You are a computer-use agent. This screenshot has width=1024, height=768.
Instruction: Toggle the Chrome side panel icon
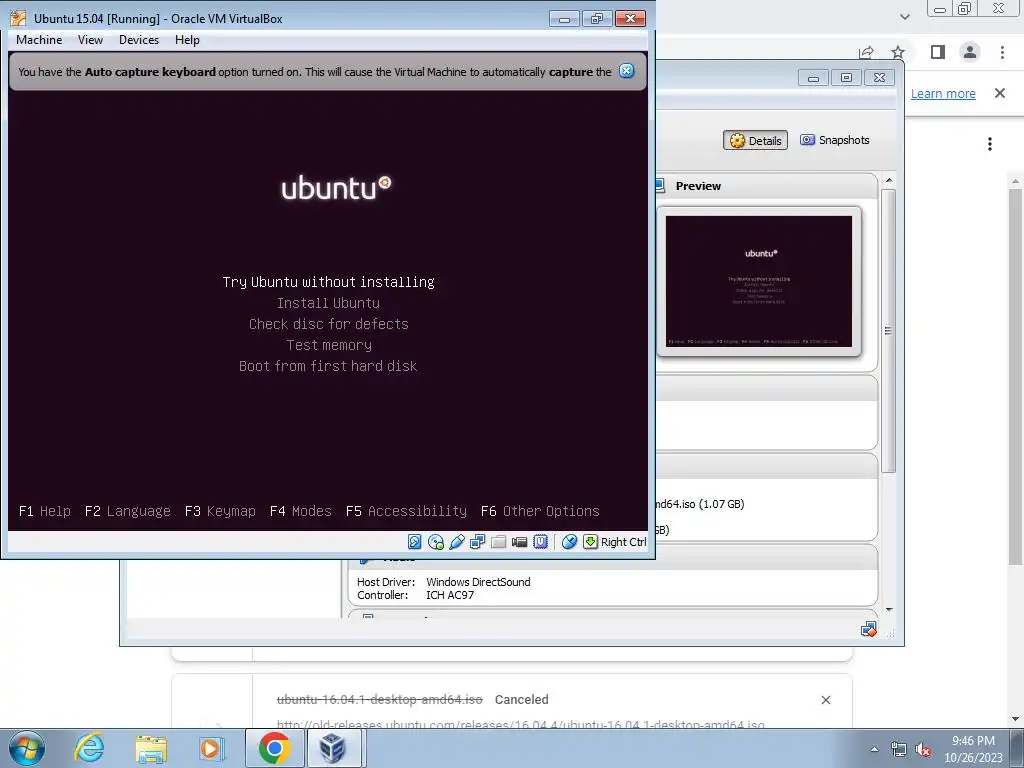pyautogui.click(x=938, y=52)
